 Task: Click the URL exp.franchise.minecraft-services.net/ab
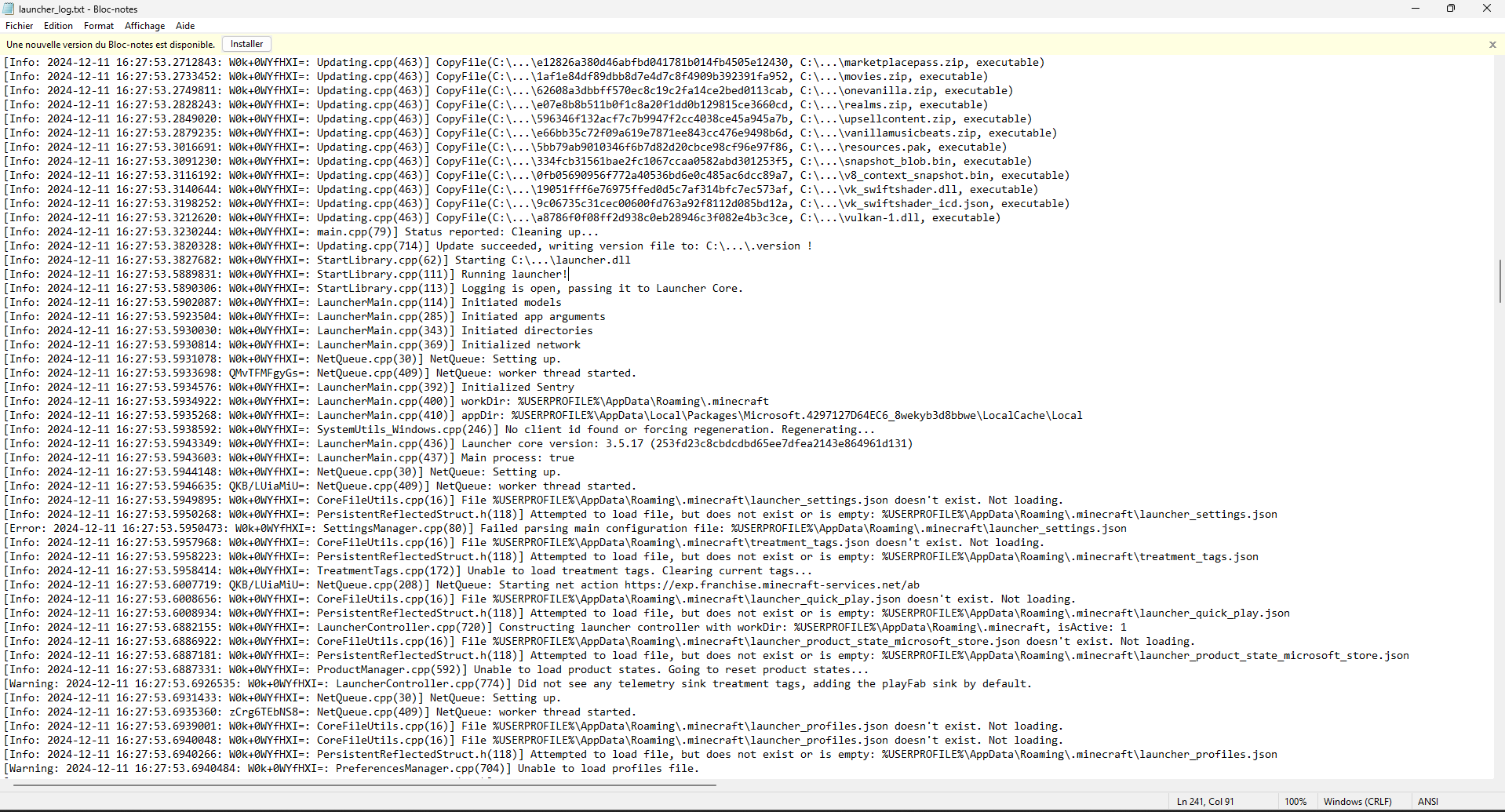771,584
